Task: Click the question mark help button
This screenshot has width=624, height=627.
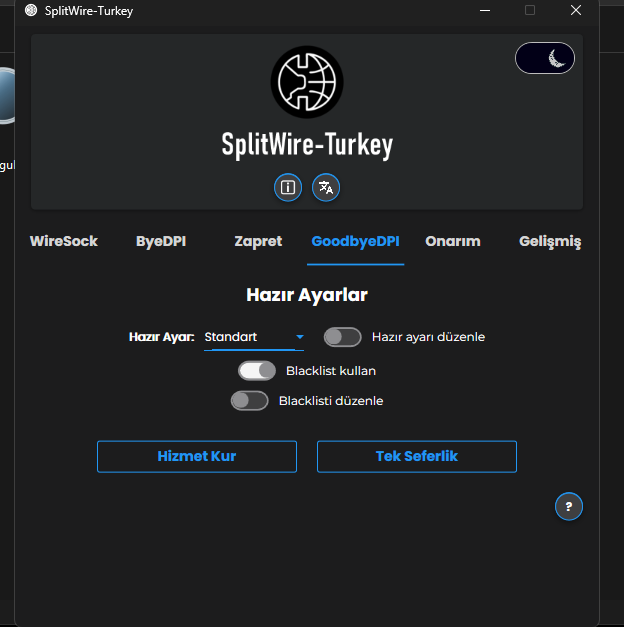Action: [569, 506]
